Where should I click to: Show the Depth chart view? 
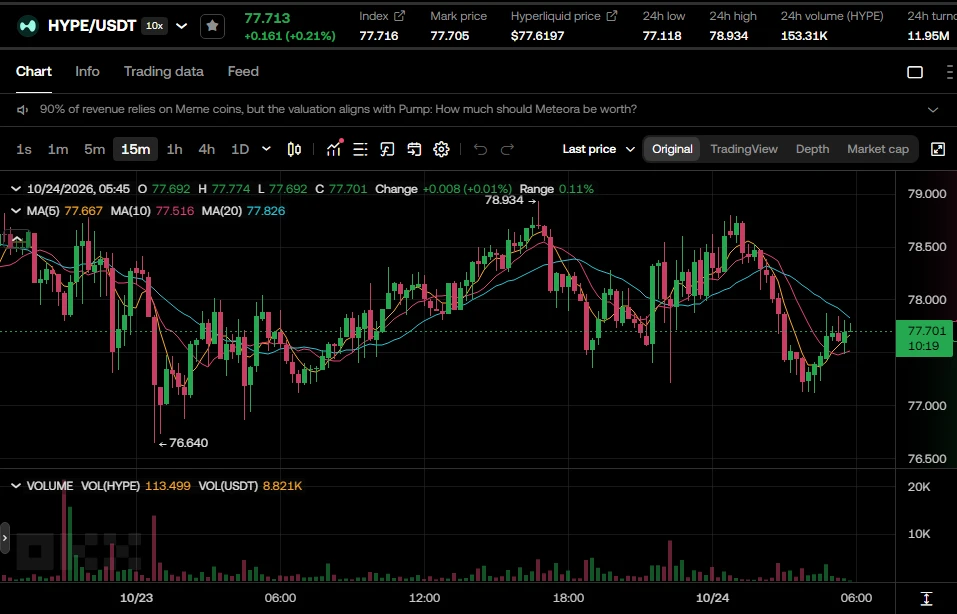812,150
